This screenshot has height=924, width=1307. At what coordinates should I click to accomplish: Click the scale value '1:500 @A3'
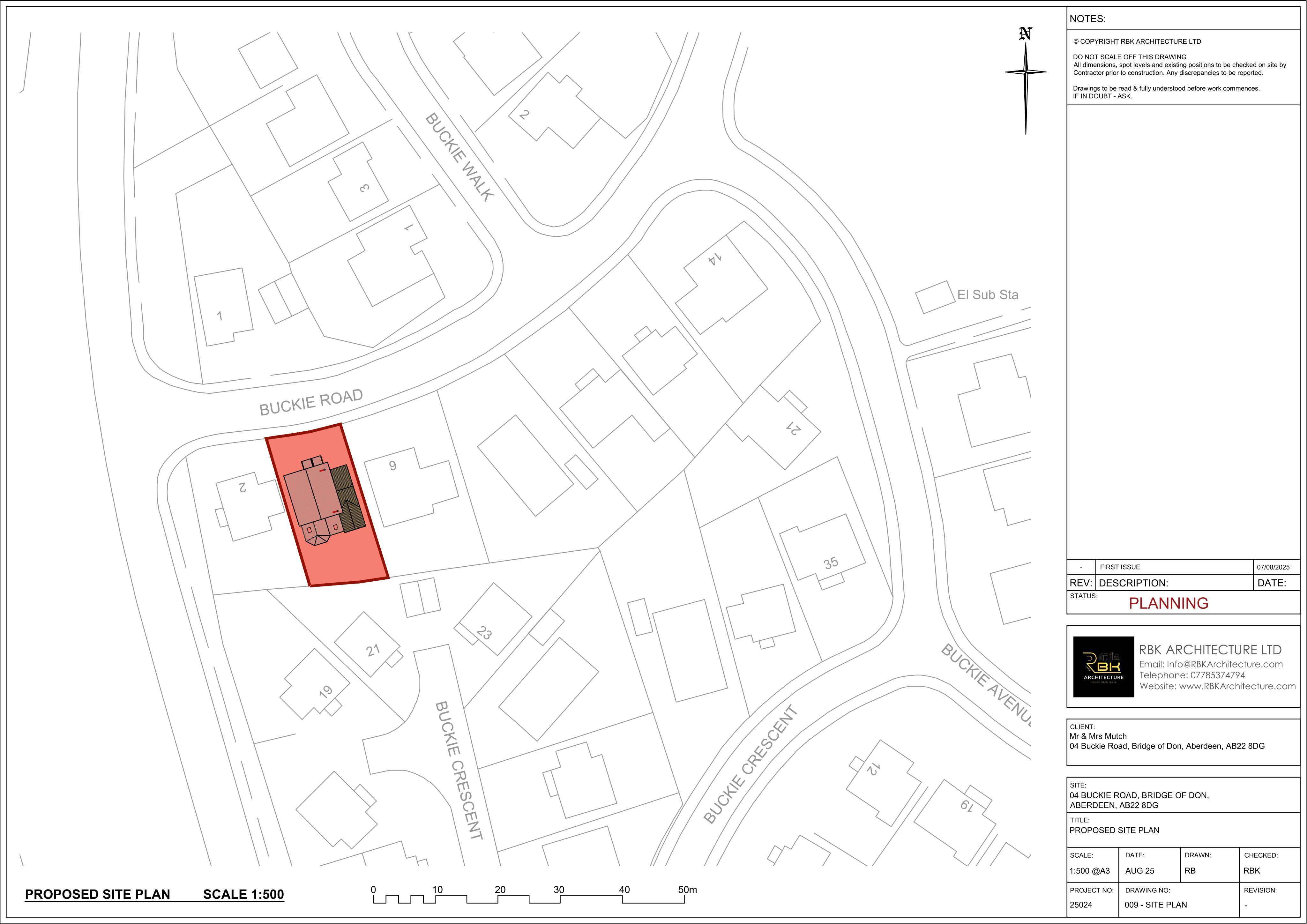click(1090, 871)
